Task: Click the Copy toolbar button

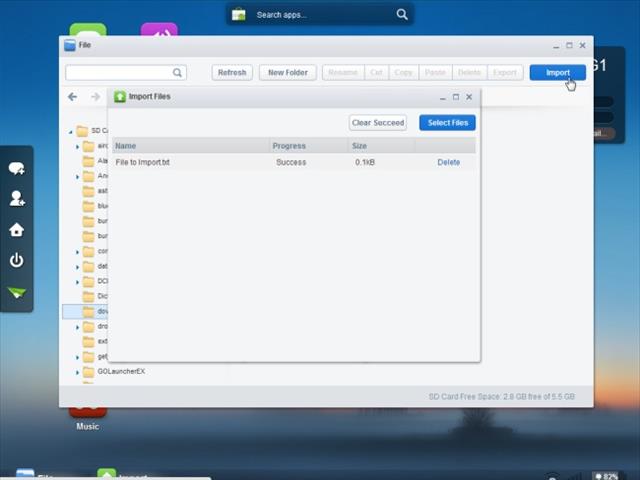Action: 404,73
